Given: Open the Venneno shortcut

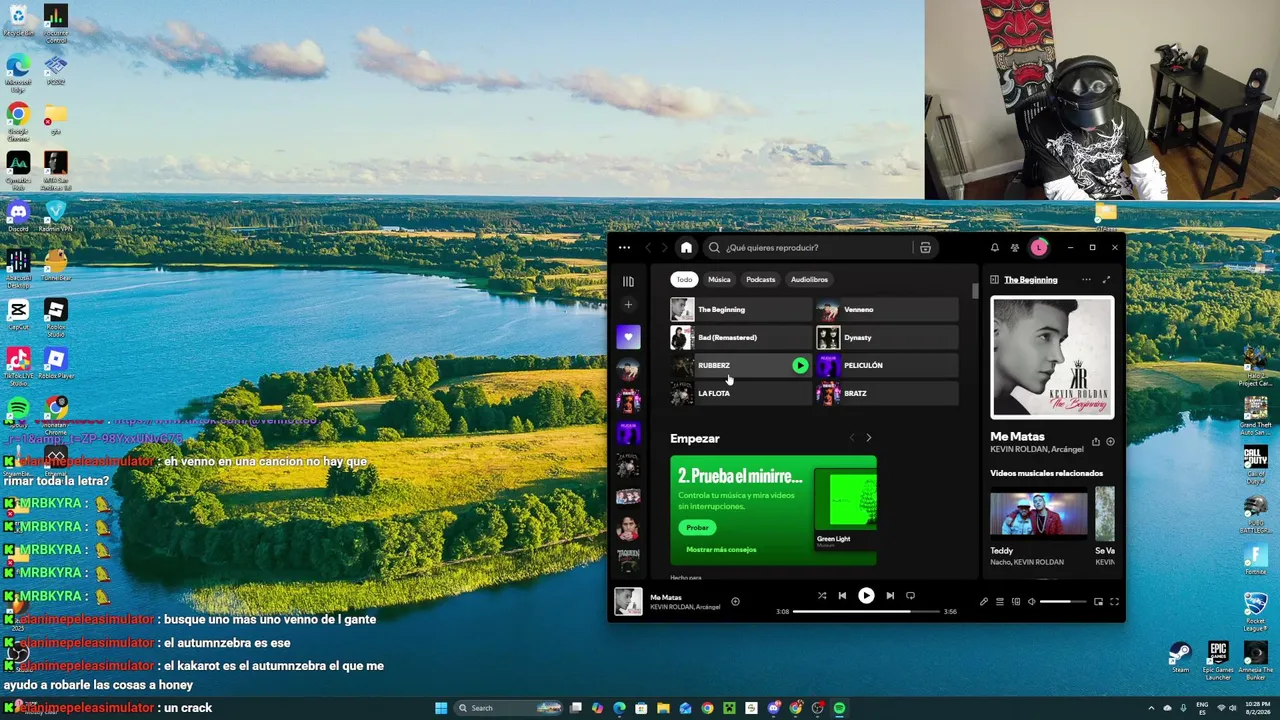Looking at the screenshot, I should tap(887, 310).
